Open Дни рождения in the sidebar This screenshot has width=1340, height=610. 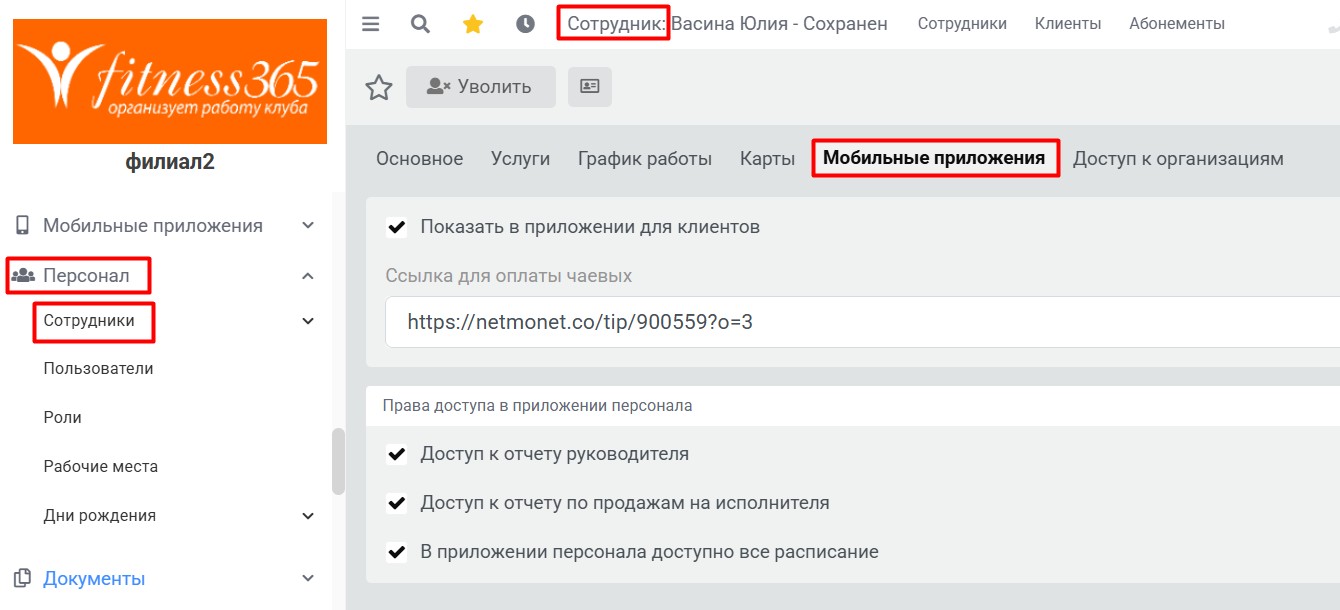coord(99,516)
